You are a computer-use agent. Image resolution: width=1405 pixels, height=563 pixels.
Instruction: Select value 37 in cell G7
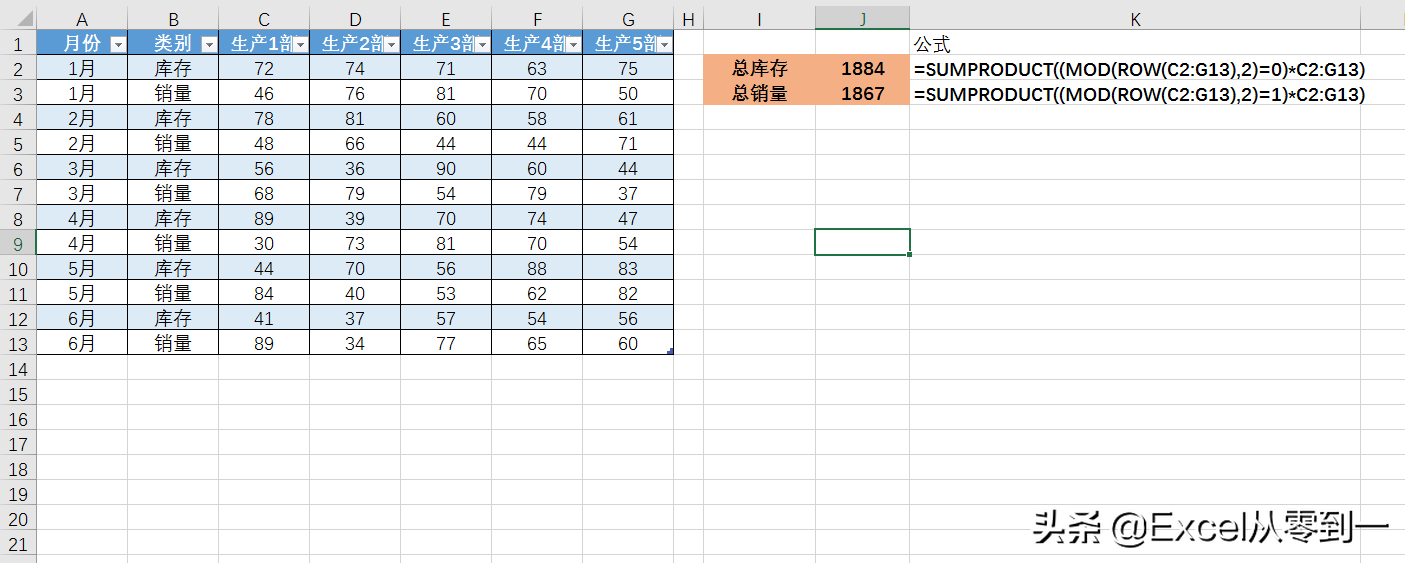point(628,194)
